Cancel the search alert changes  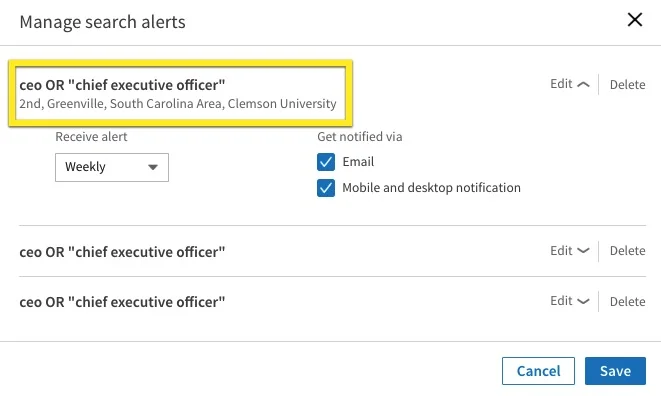pos(538,371)
